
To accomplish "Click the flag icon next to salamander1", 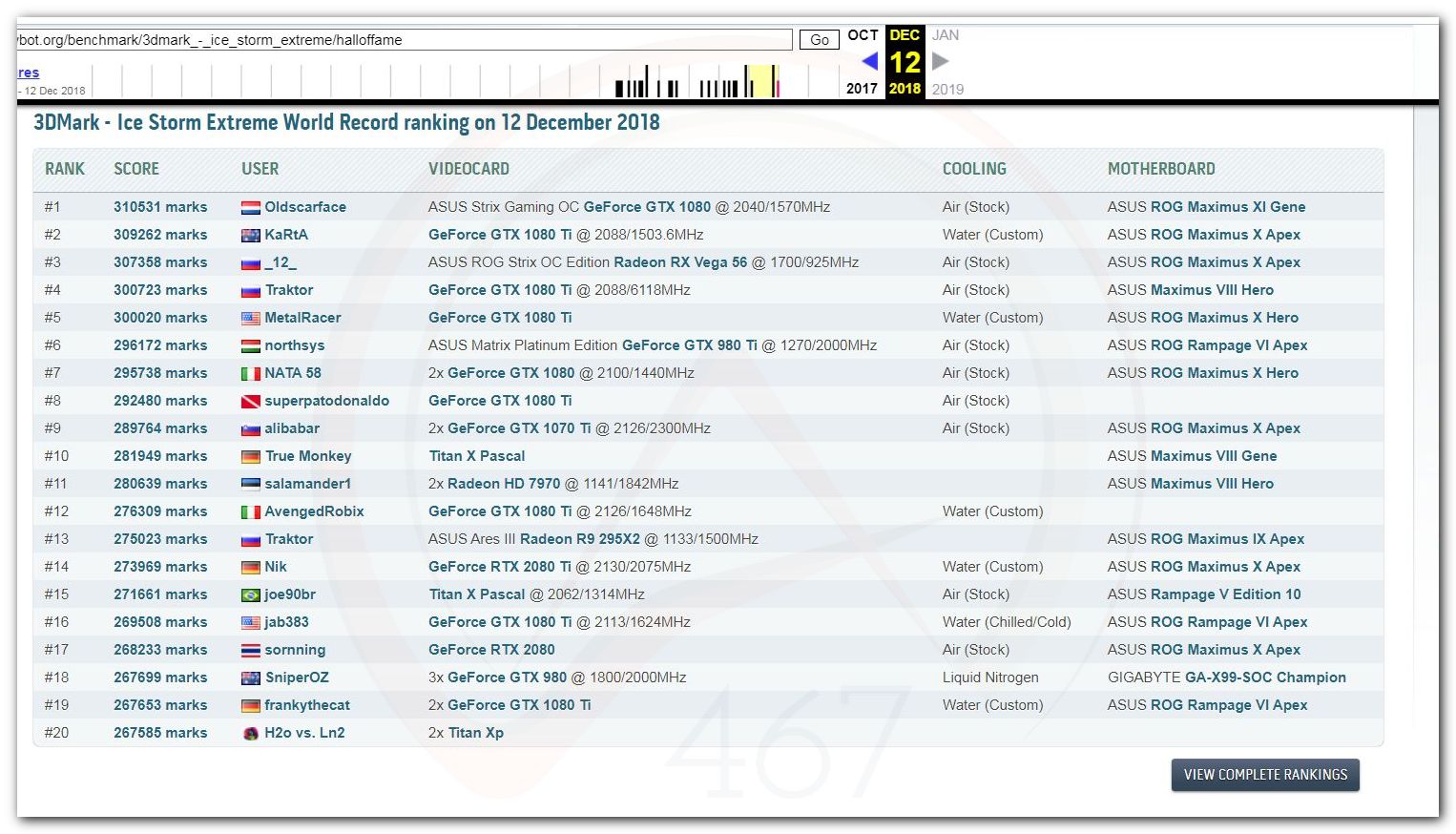I will [x=251, y=485].
